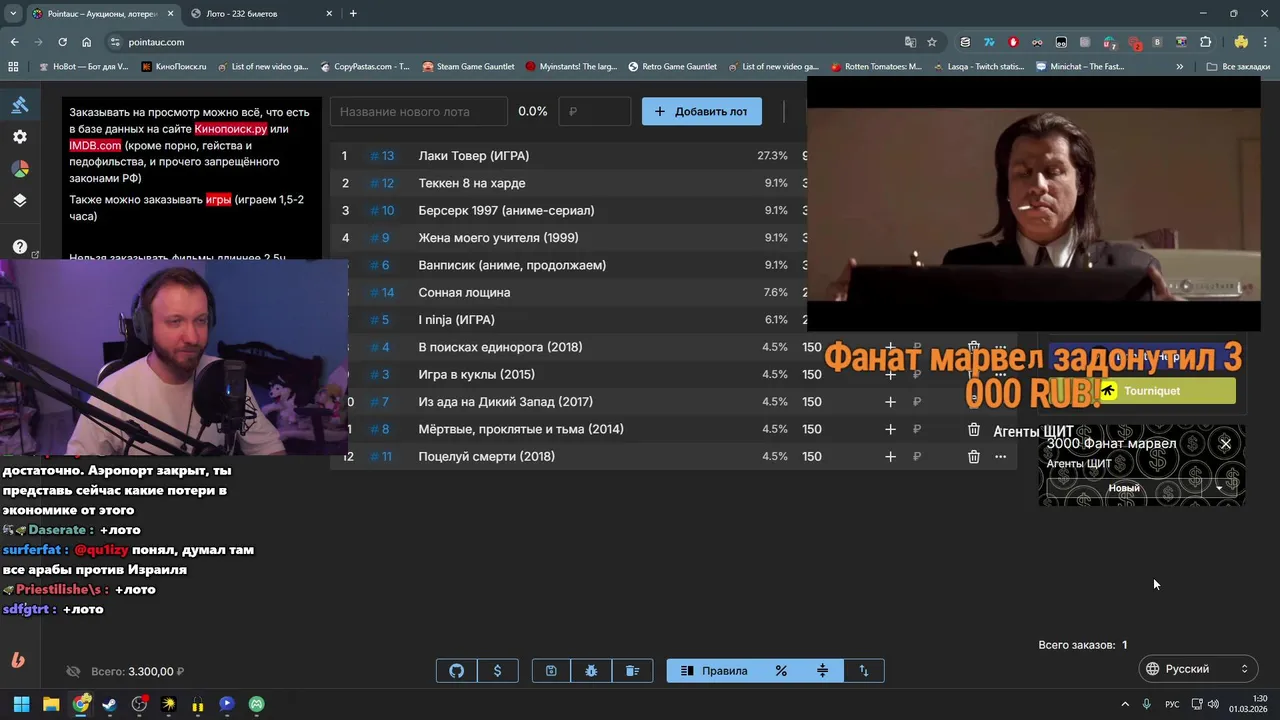Click lot id #13 of Лаки Товер

[382, 156]
